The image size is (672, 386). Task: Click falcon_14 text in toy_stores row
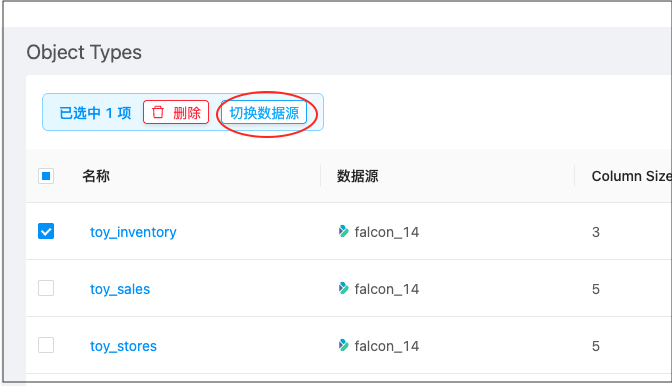[x=387, y=346]
